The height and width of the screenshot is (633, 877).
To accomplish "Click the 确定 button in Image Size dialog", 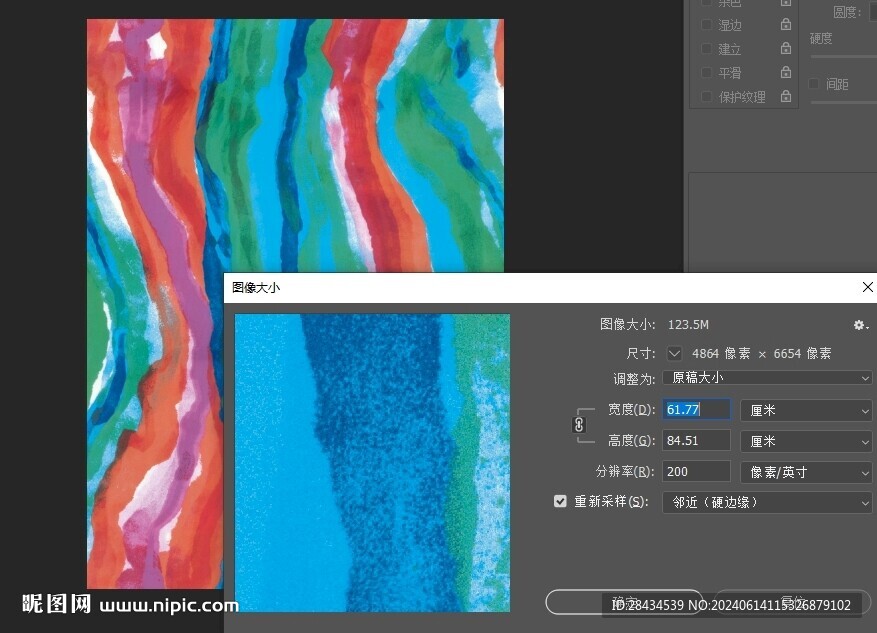I will (624, 602).
